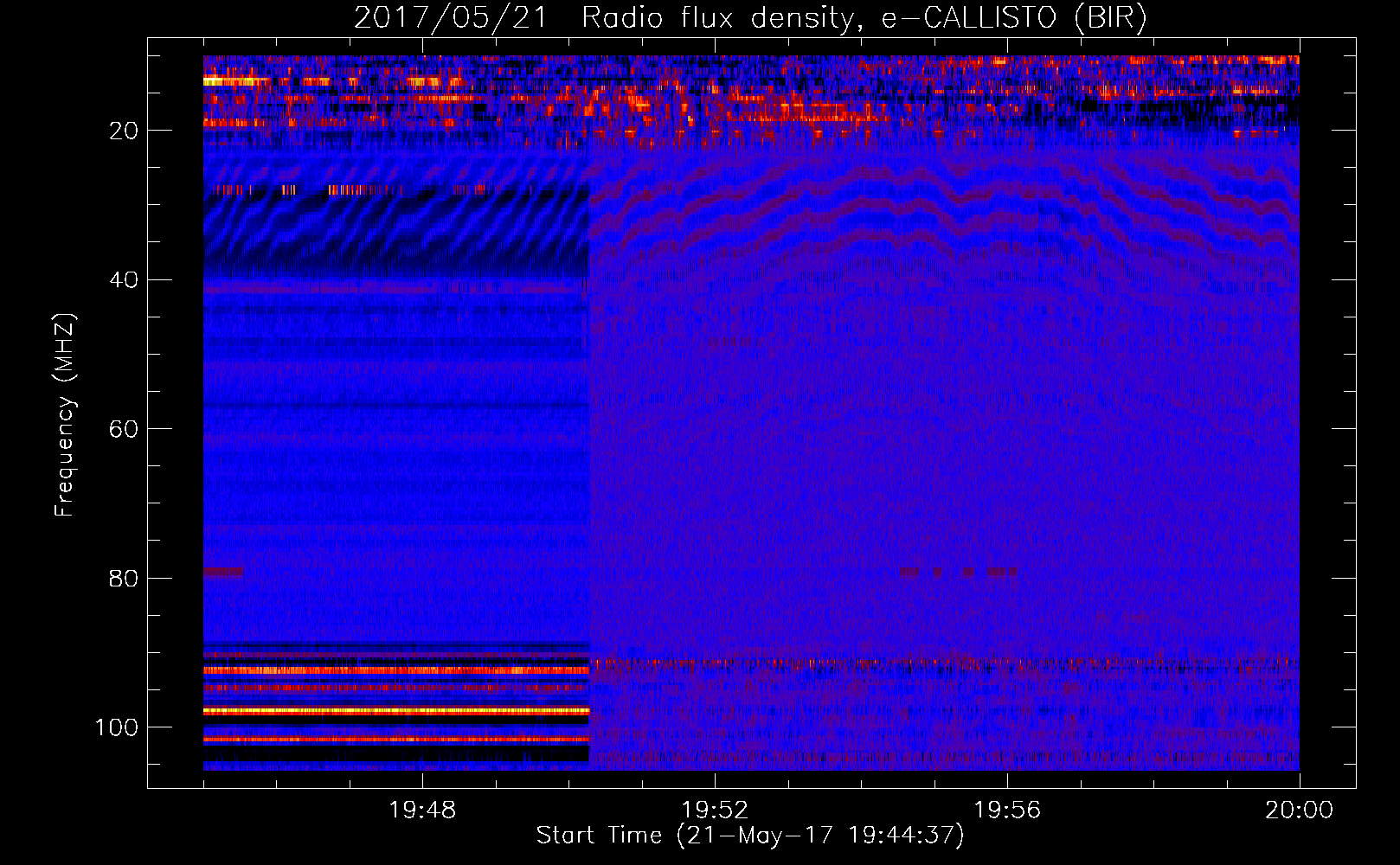Screen dimensions: 1400x865
Task: Click the 80 frequency tick label
Action: pos(124,578)
